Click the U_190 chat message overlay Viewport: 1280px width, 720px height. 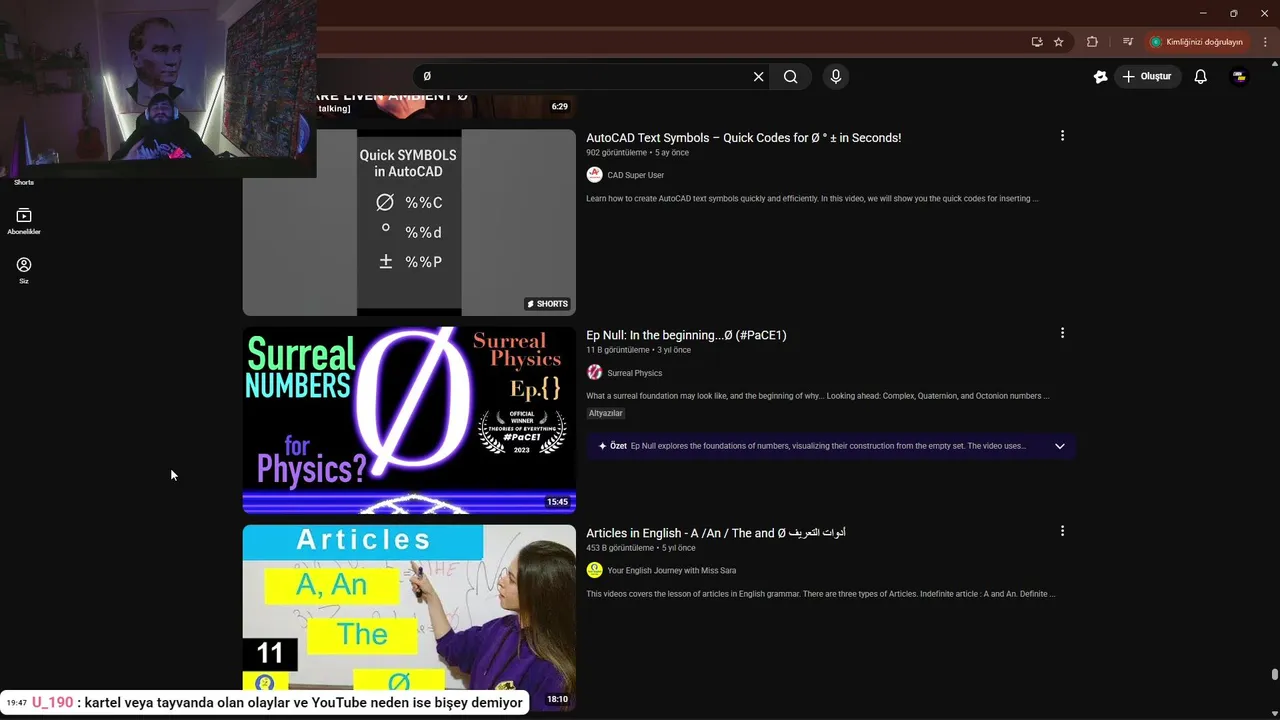(x=264, y=703)
